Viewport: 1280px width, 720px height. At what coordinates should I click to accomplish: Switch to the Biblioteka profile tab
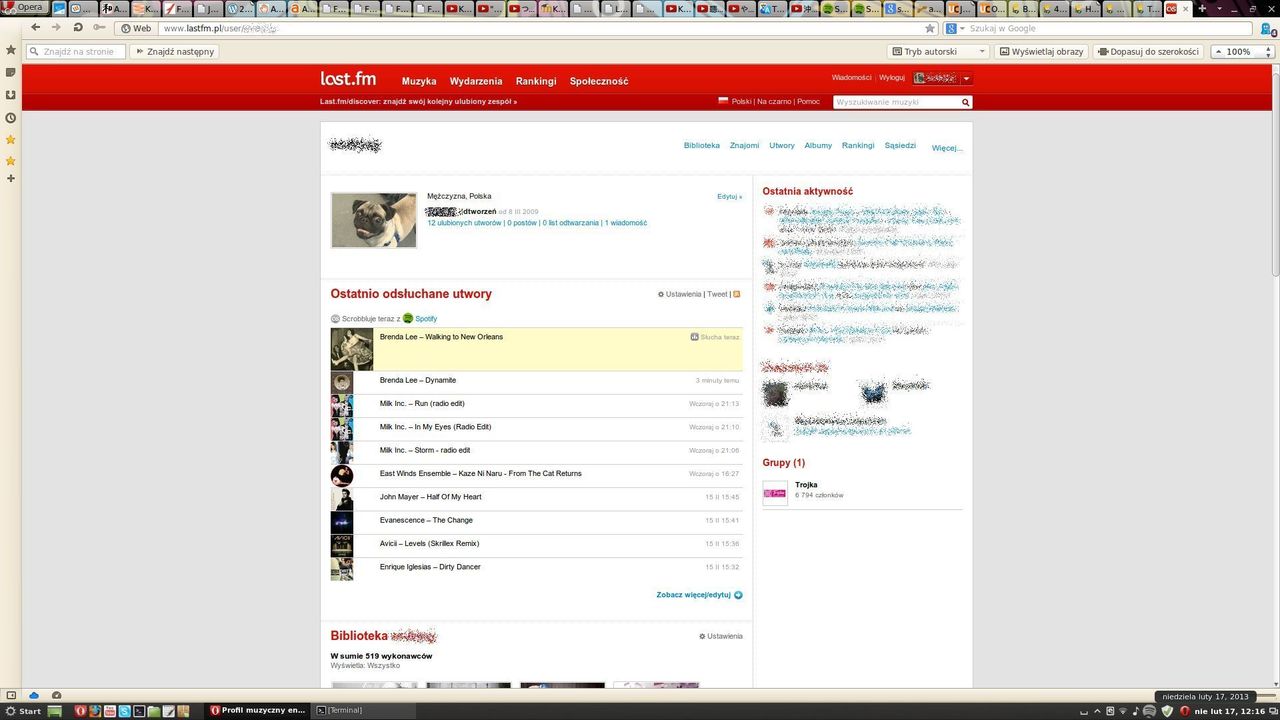click(702, 145)
